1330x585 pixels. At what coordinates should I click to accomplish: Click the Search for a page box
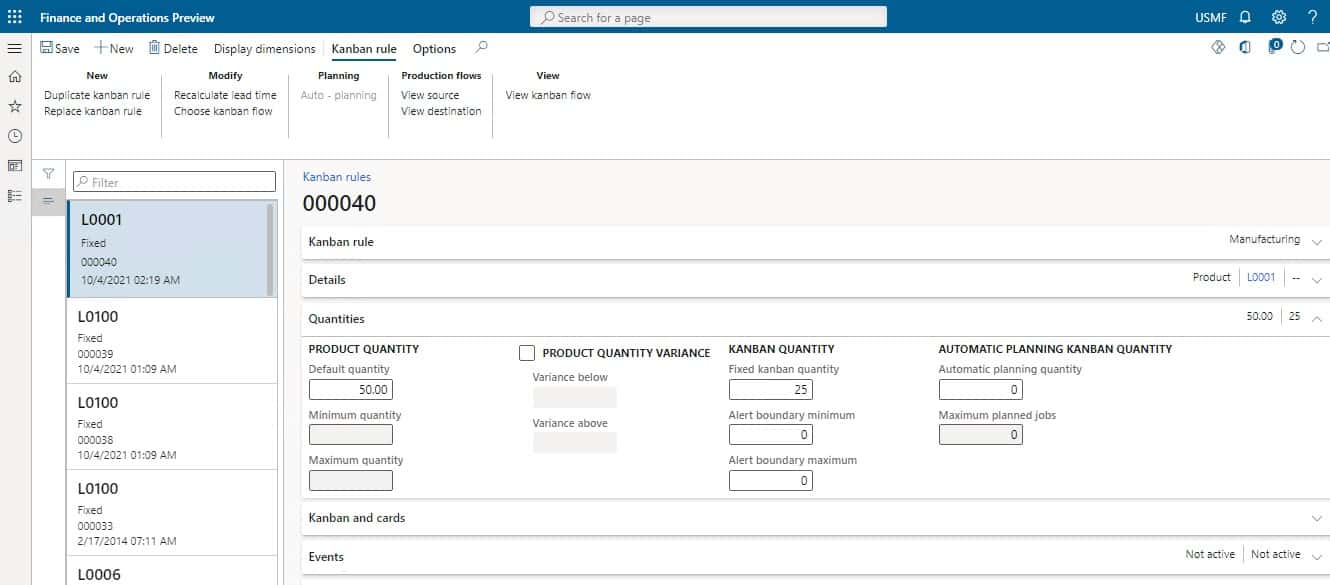click(708, 17)
